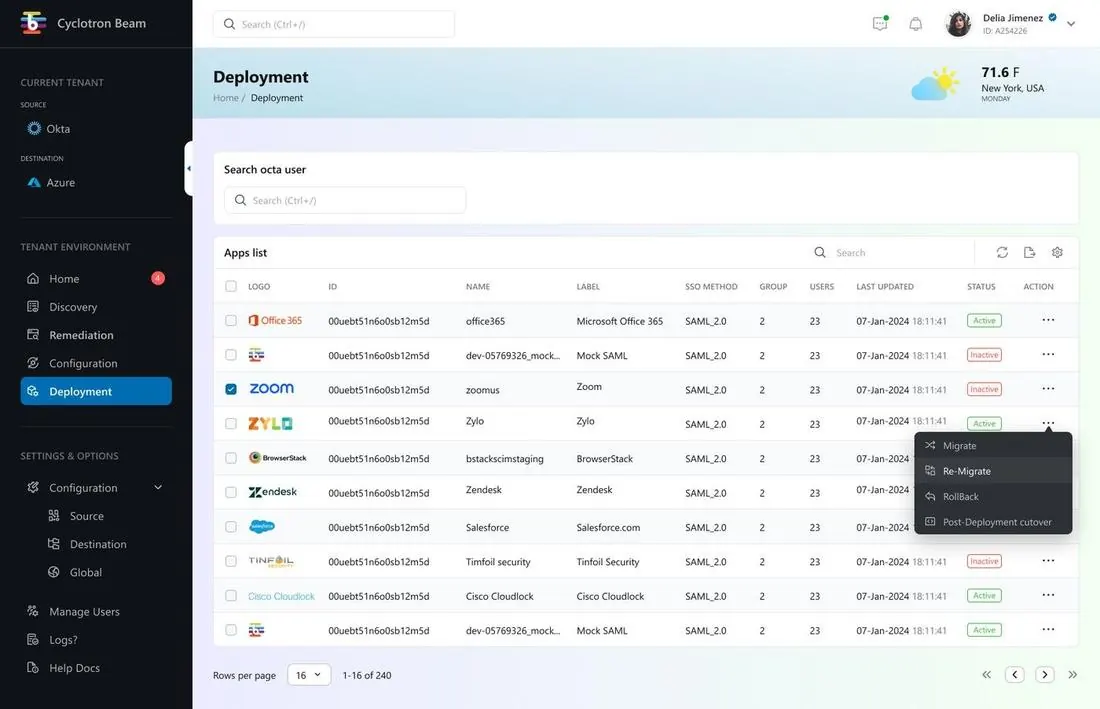Export the Apps list via file icon

click(x=1029, y=252)
